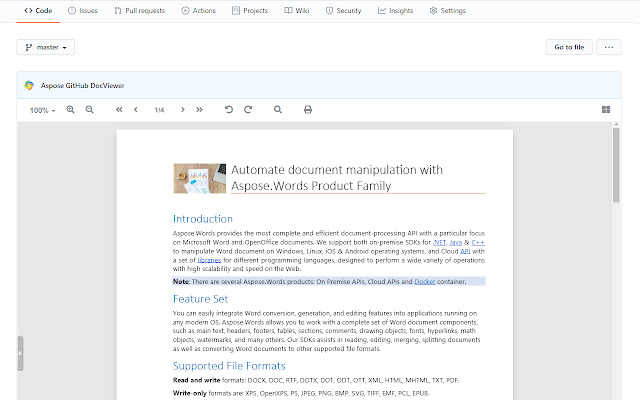Open the document search tool
640x400 pixels.
(278, 109)
